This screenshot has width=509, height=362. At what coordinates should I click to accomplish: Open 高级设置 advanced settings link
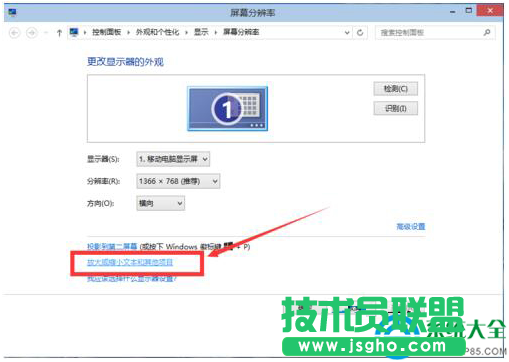pyautogui.click(x=411, y=227)
